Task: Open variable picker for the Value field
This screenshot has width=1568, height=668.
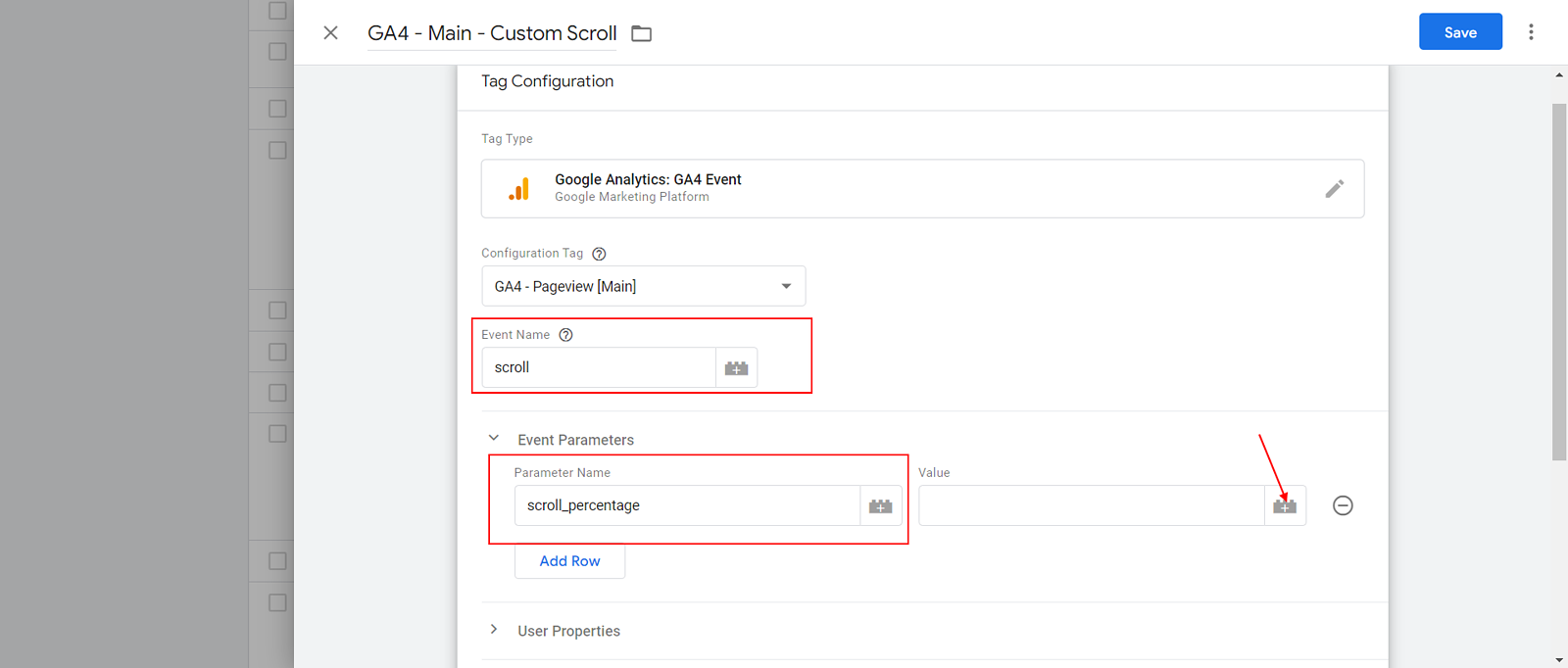Action: (x=1284, y=506)
